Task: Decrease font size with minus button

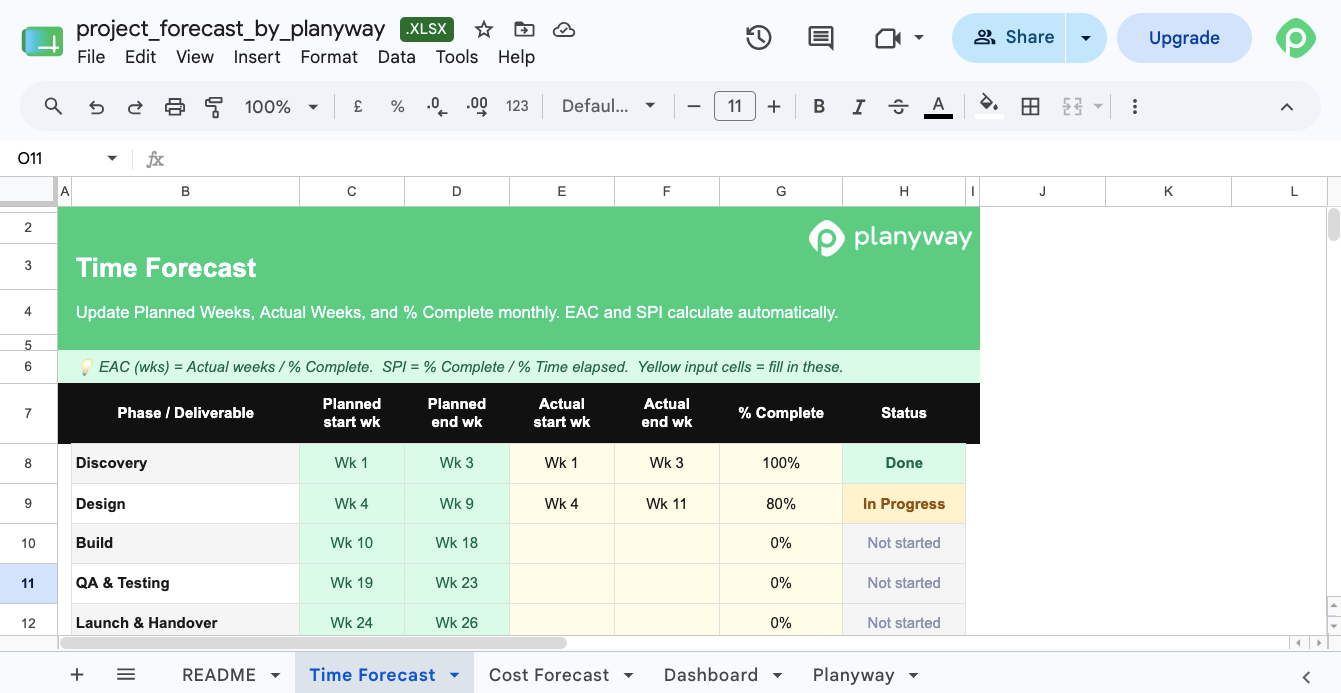Action: tap(694, 106)
